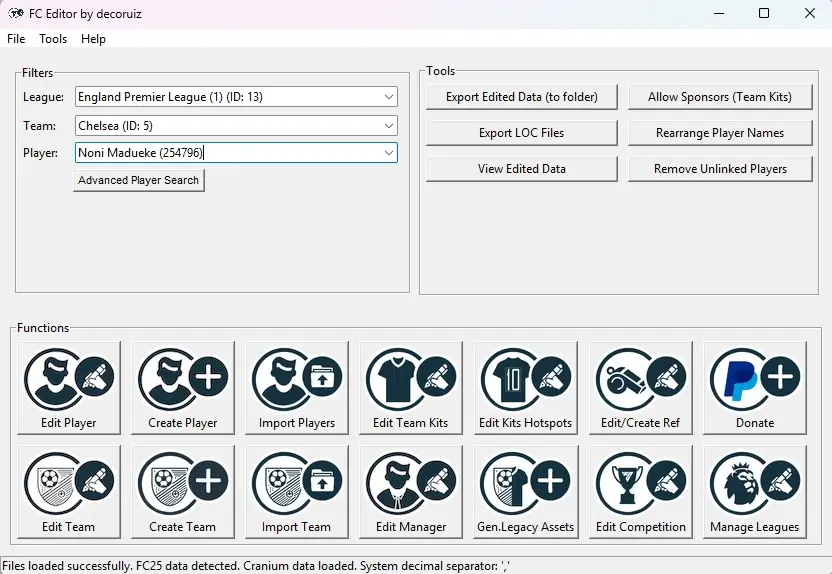
Task: Expand the Player dropdown showing Noni Madueke
Action: click(389, 153)
